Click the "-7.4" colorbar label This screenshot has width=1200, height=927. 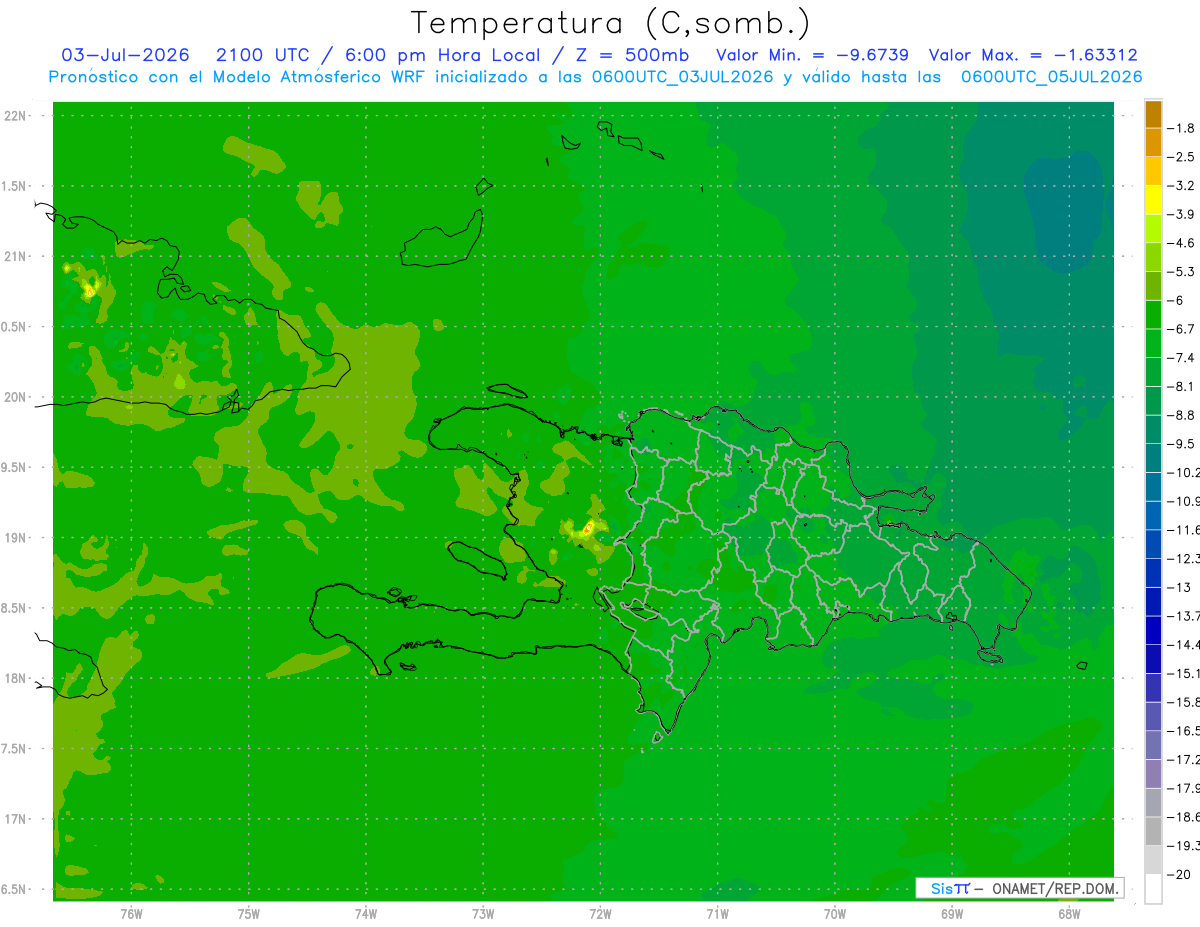[x=1181, y=358]
